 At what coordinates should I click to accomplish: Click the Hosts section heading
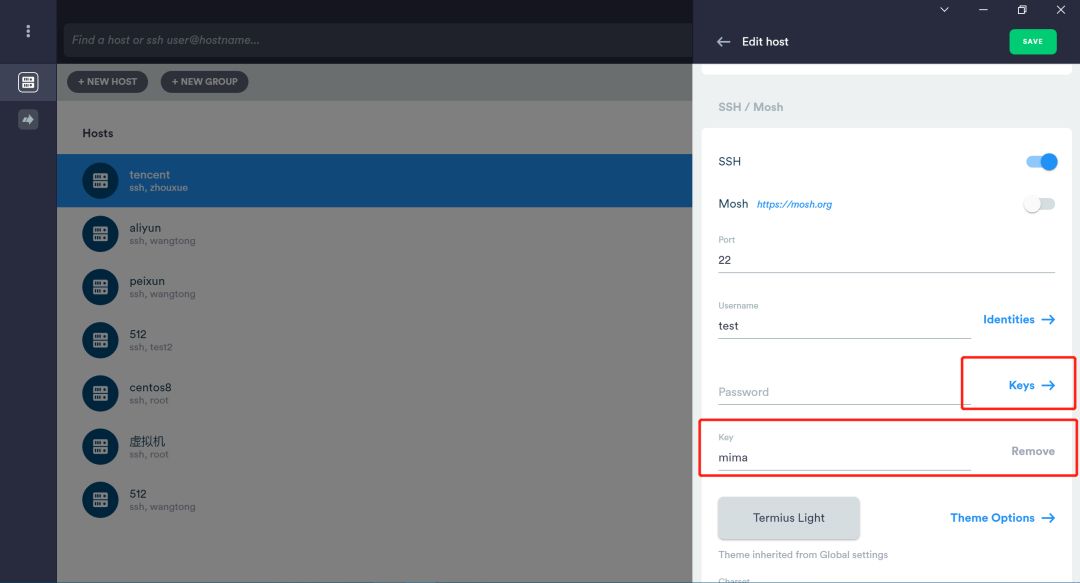point(98,133)
